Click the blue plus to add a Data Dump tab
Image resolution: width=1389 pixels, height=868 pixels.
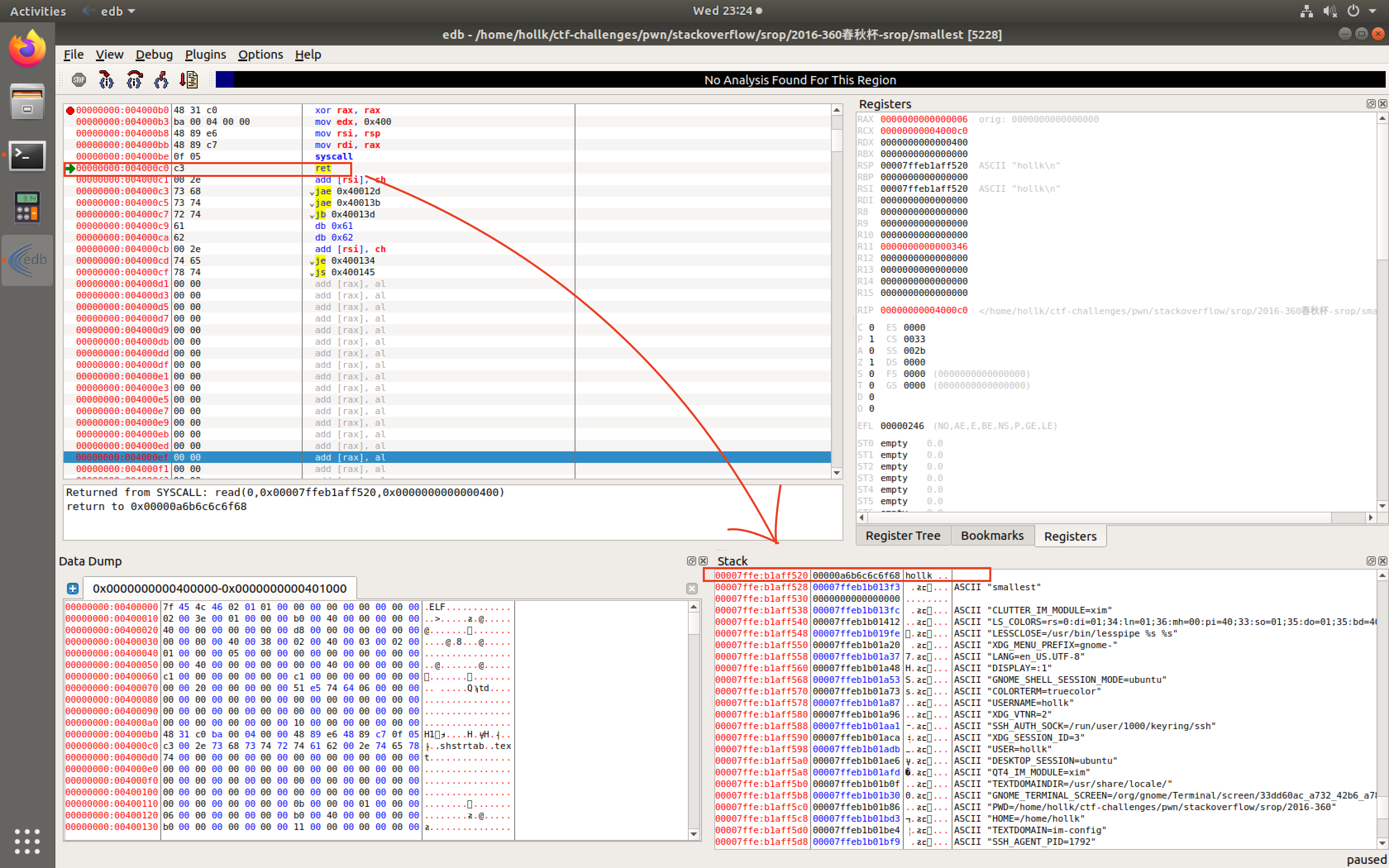[73, 589]
